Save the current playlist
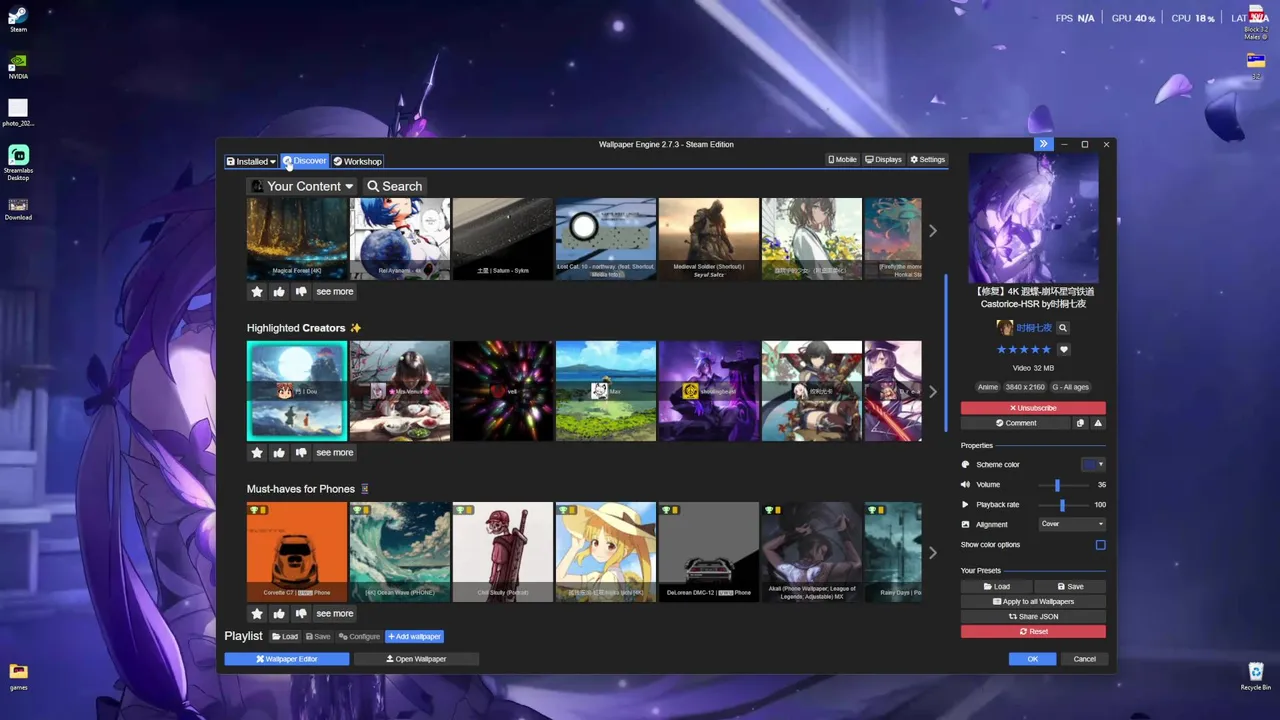1280x720 pixels. coord(318,637)
